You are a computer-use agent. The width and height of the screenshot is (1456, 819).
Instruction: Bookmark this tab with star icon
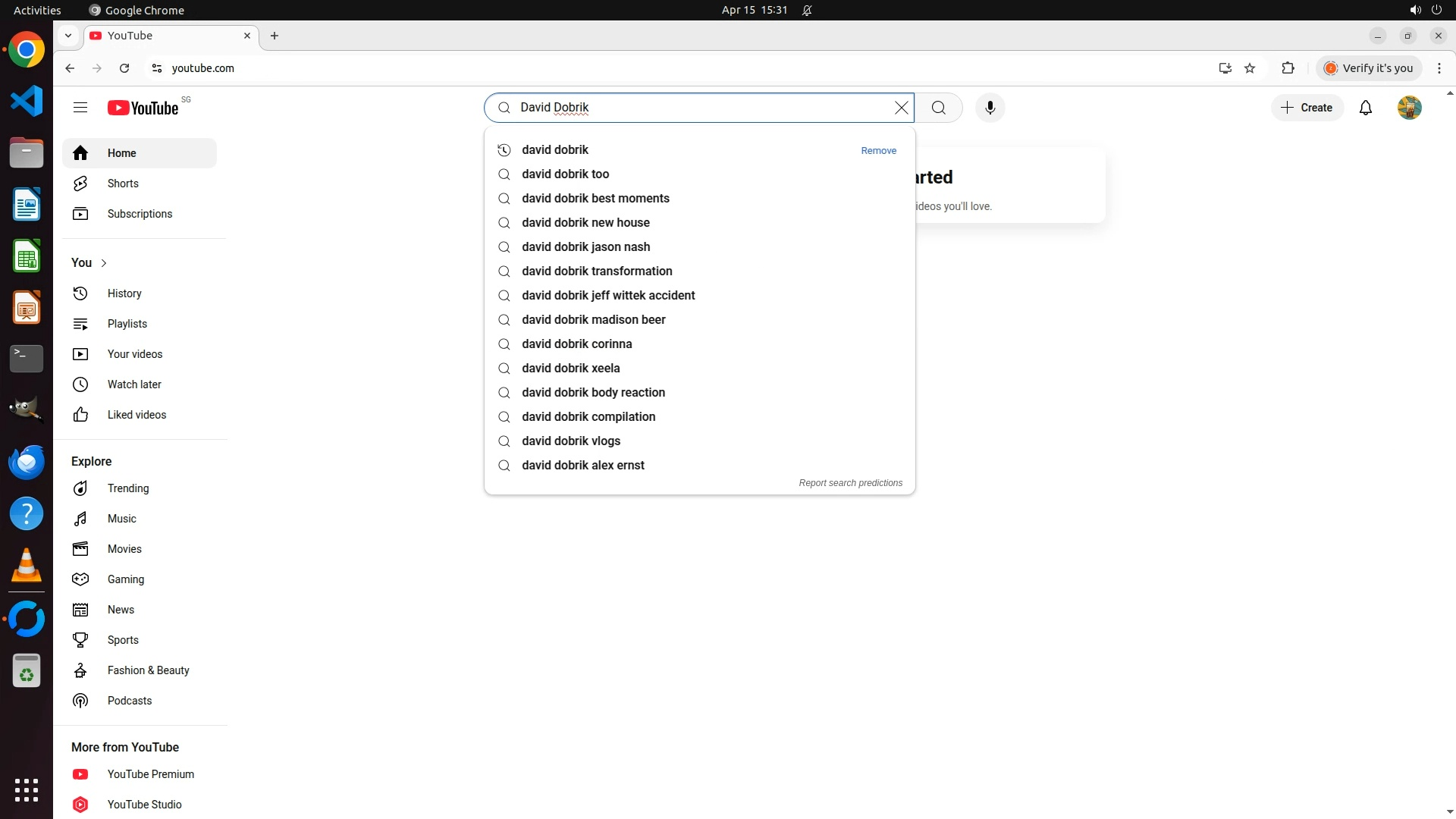1250,68
